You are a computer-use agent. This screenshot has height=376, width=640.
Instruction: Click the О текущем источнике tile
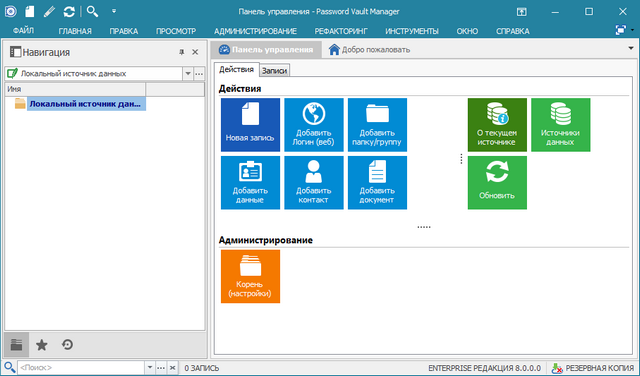[497, 125]
